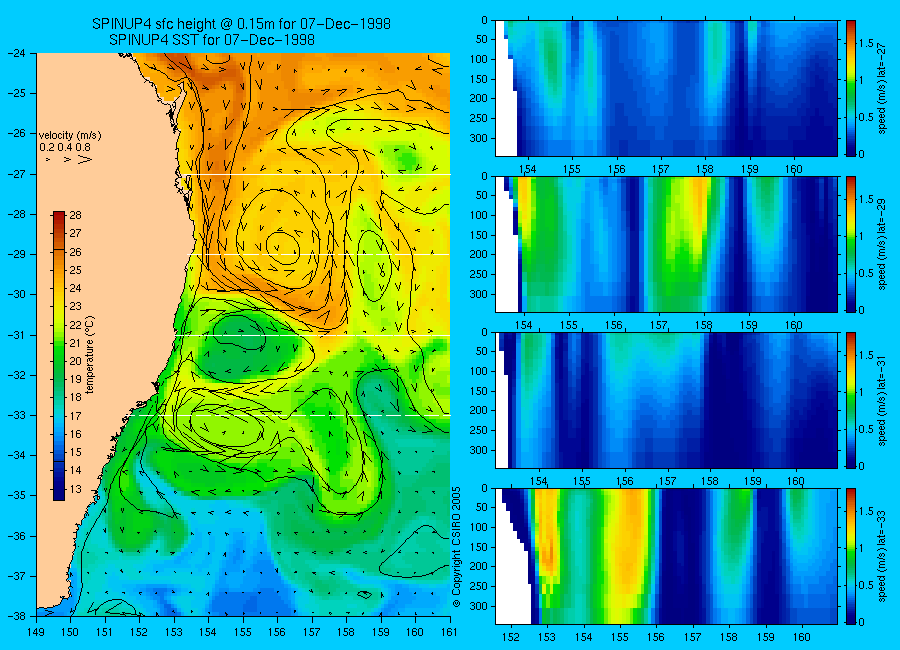Click the 'speed (m/s) lat=-29' label
Image resolution: width=900 pixels, height=650 pixels.
pos(882,245)
